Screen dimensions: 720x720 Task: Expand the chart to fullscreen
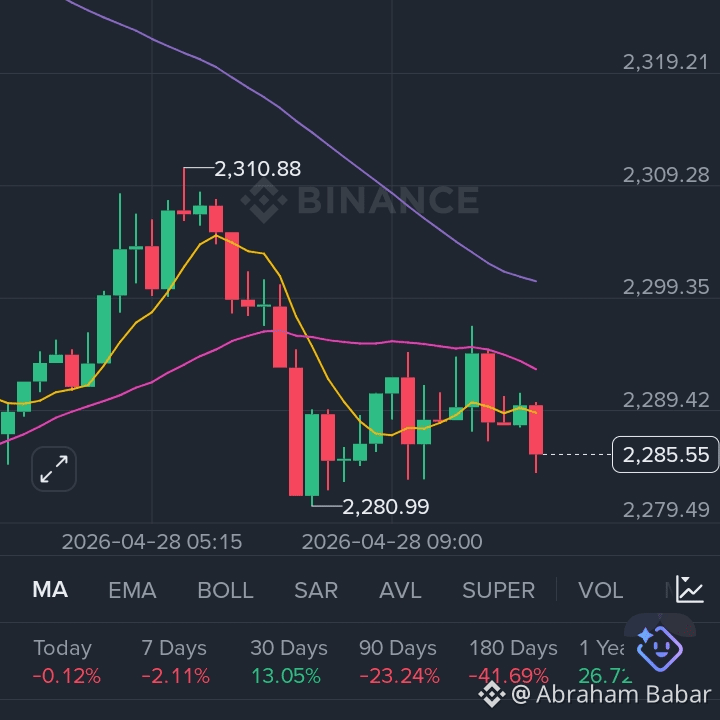(54, 469)
